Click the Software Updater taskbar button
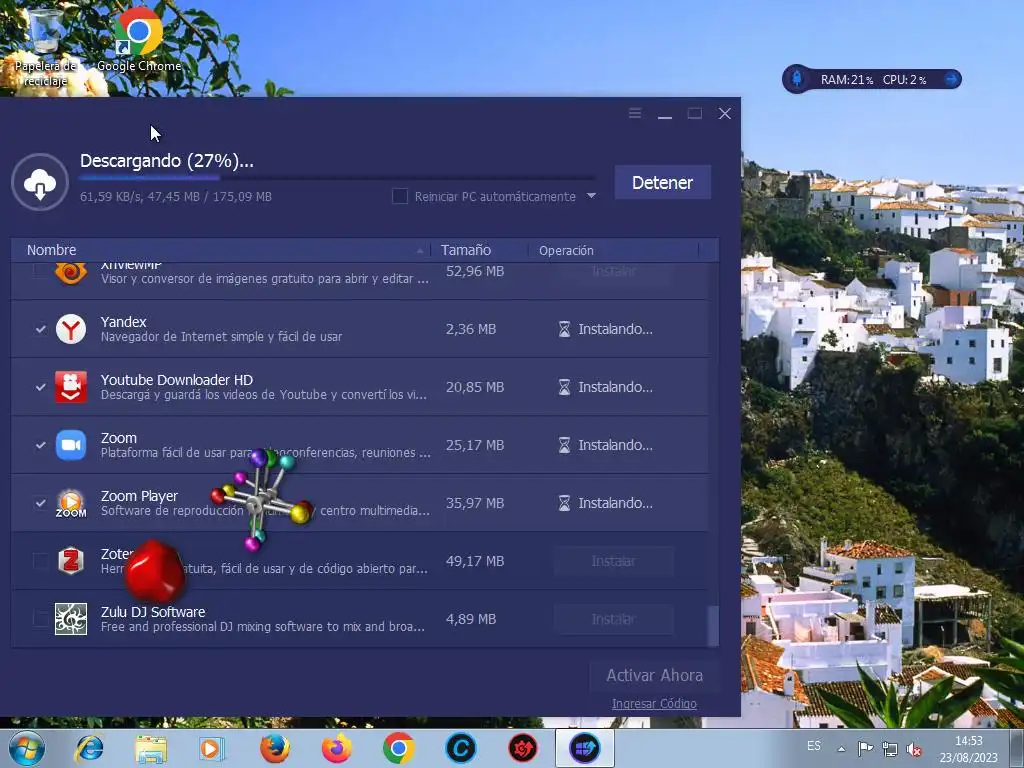The image size is (1024, 768). [584, 748]
